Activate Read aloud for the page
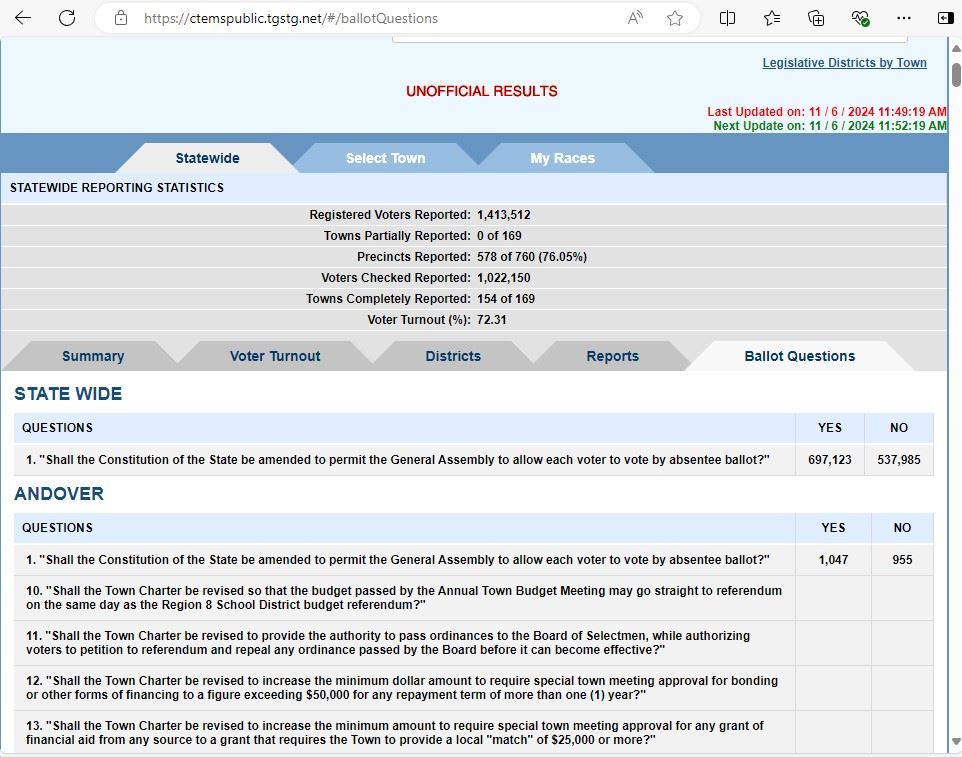The height and width of the screenshot is (757, 962). click(x=634, y=17)
